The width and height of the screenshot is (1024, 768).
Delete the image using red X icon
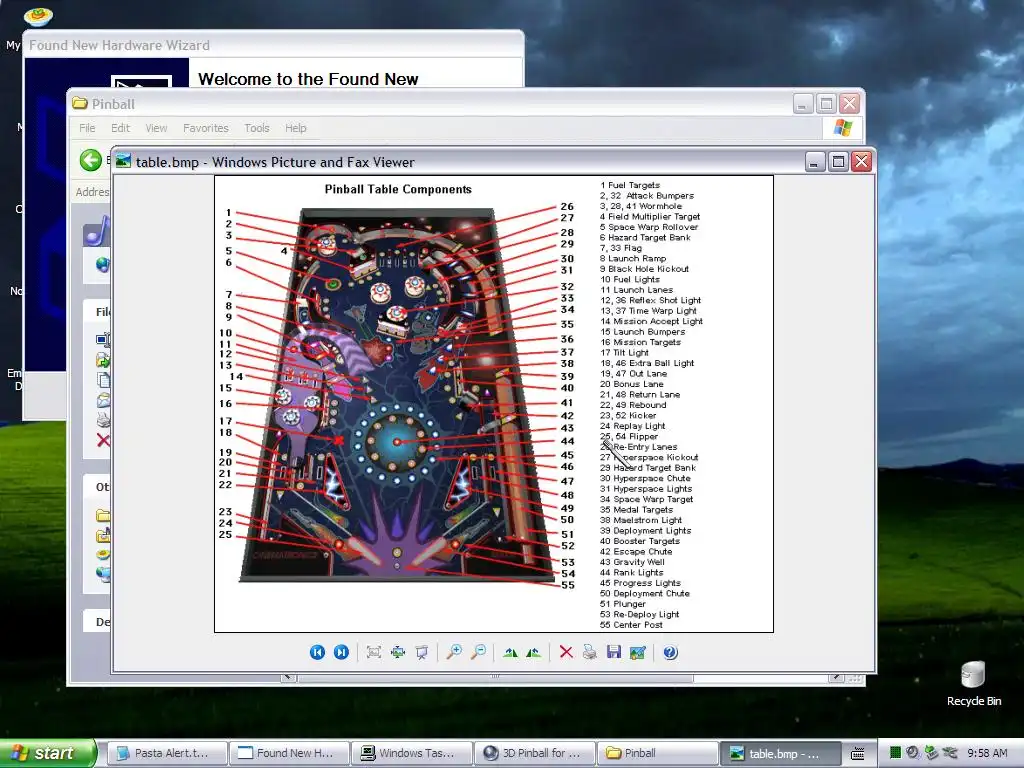[566, 652]
